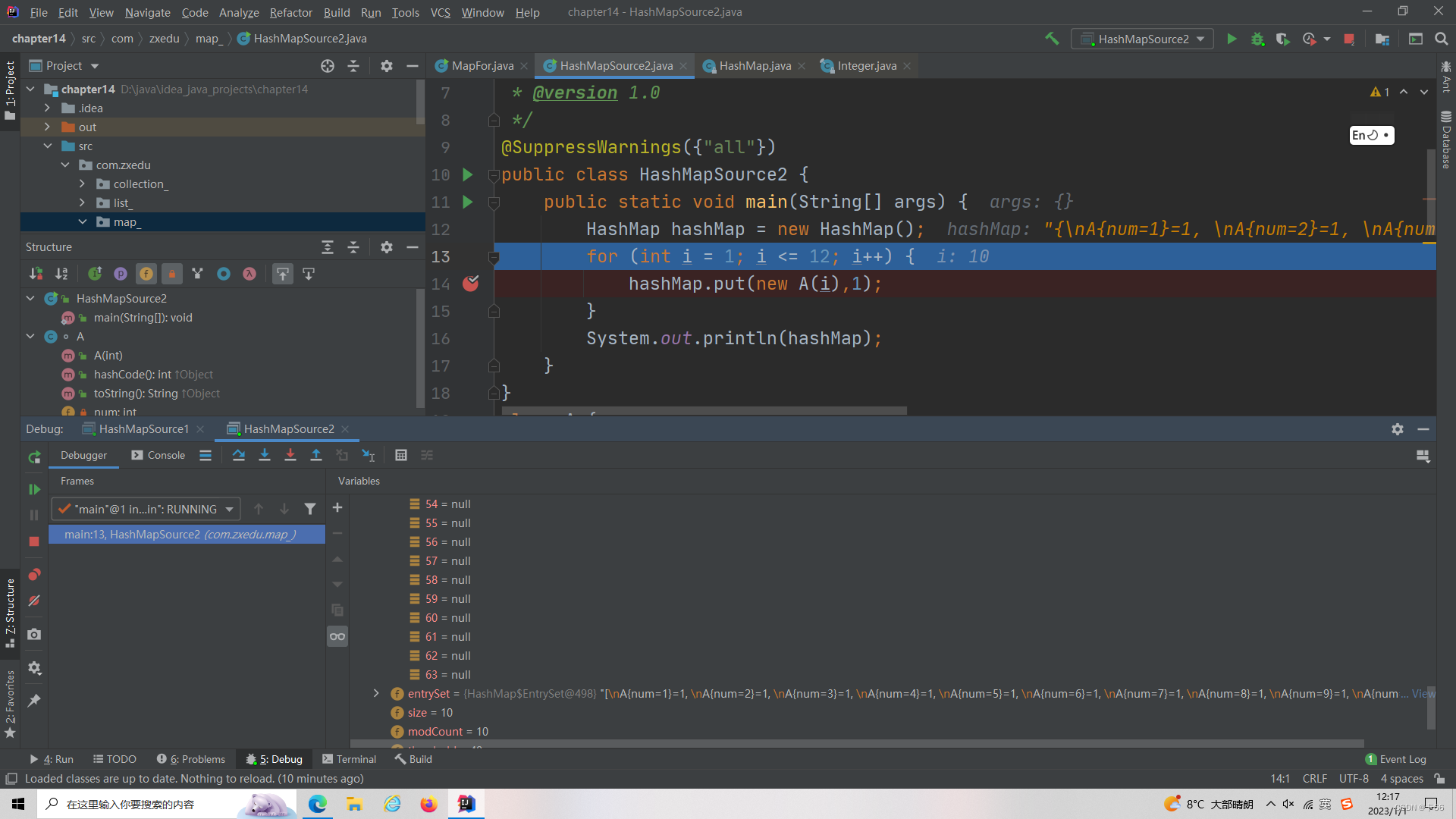Open Project view selector dropdown
This screenshot has width=1456, height=819.
(x=64, y=66)
